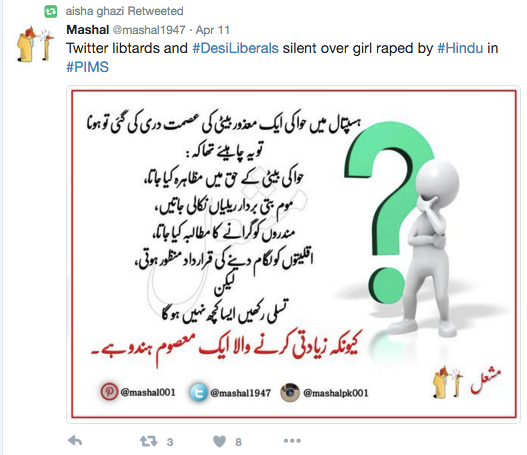The image size is (527, 455).
Task: Open the more options ellipsis menu
Action: 292,441
